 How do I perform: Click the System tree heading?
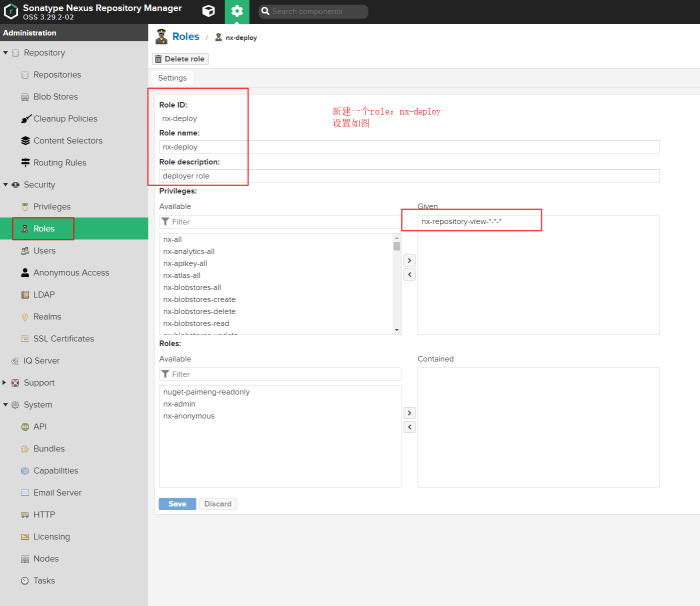click(38, 405)
